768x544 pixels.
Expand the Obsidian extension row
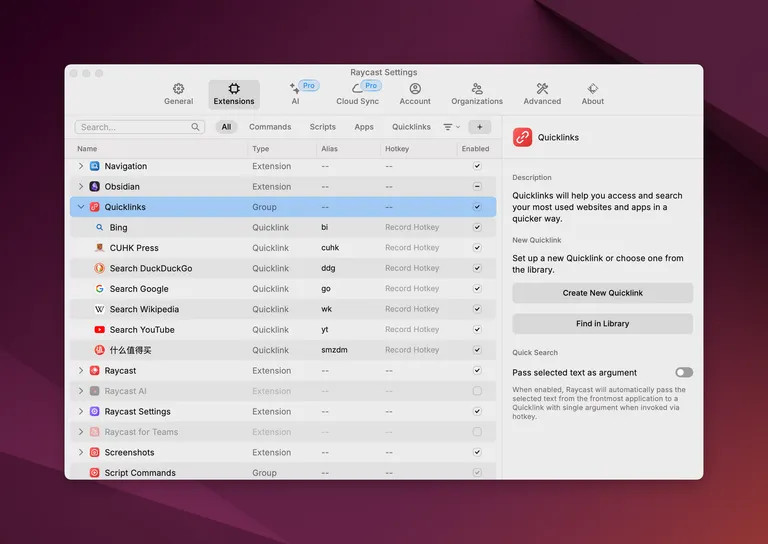81,187
